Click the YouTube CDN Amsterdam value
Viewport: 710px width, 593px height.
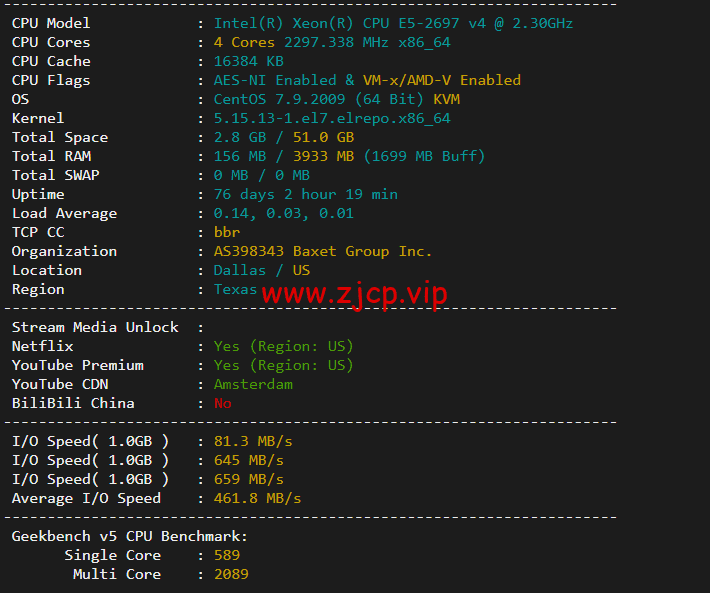pyautogui.click(x=253, y=384)
